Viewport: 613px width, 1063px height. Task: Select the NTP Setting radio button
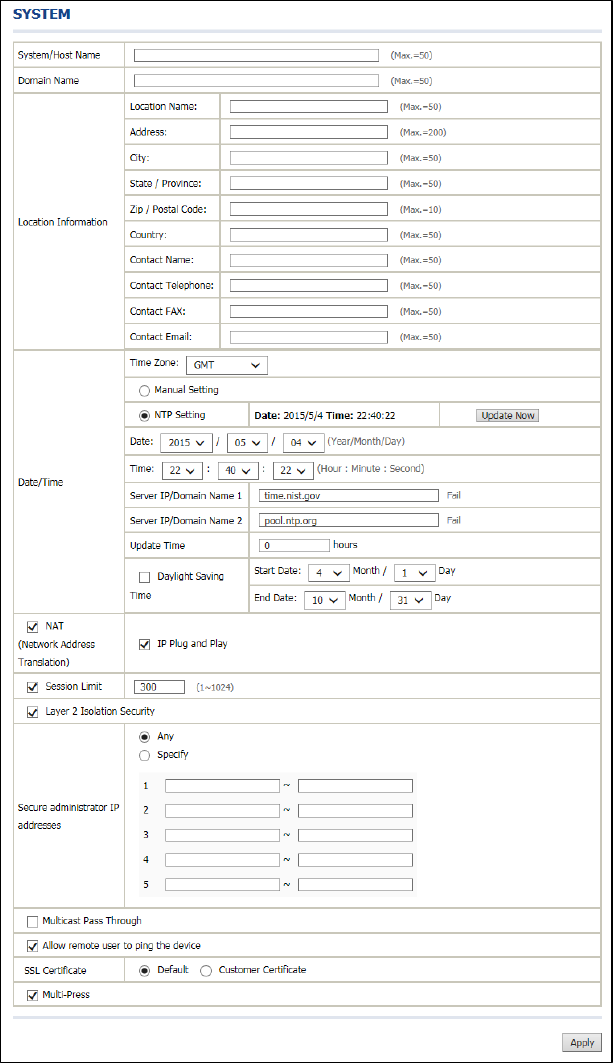[144, 416]
